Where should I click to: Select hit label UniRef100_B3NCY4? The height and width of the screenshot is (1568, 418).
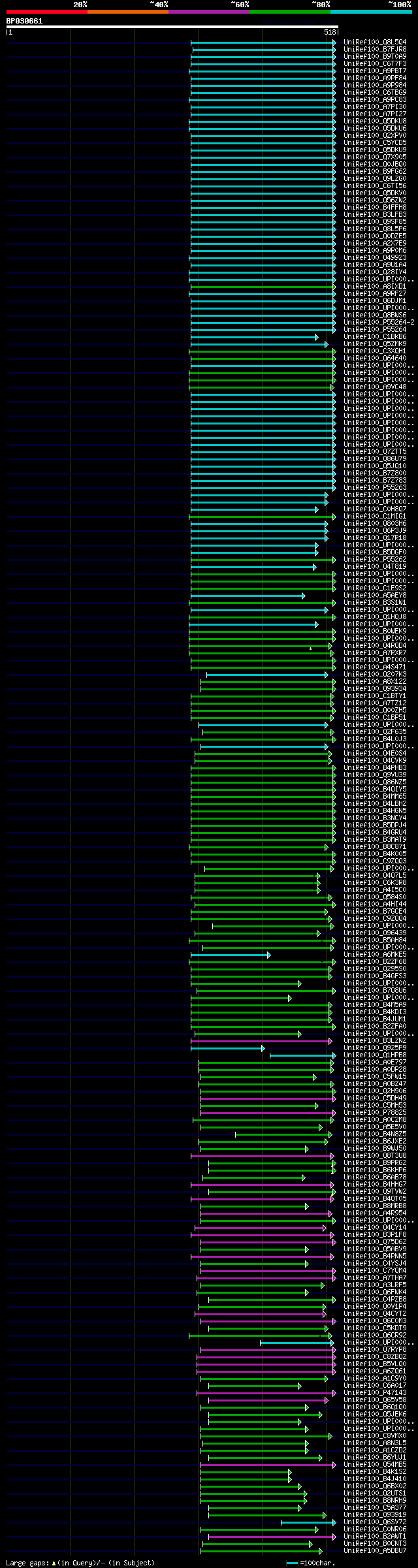pos(375,818)
